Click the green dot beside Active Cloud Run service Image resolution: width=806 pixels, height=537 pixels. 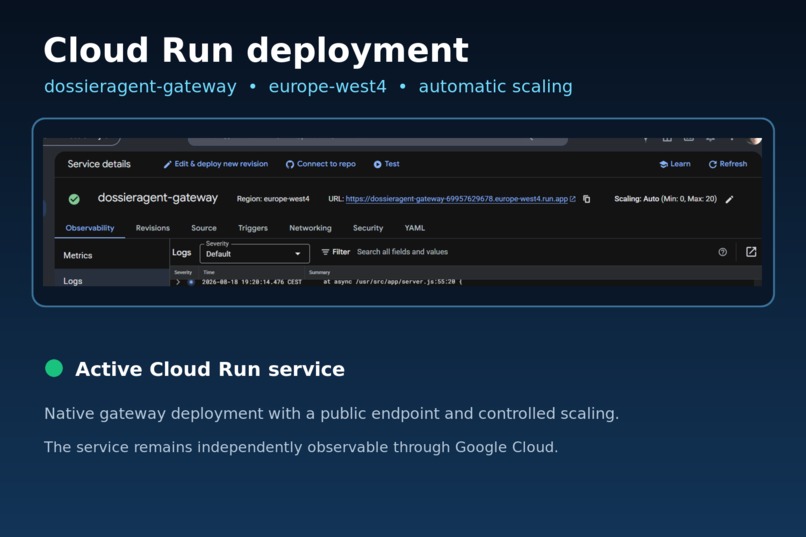point(54,368)
